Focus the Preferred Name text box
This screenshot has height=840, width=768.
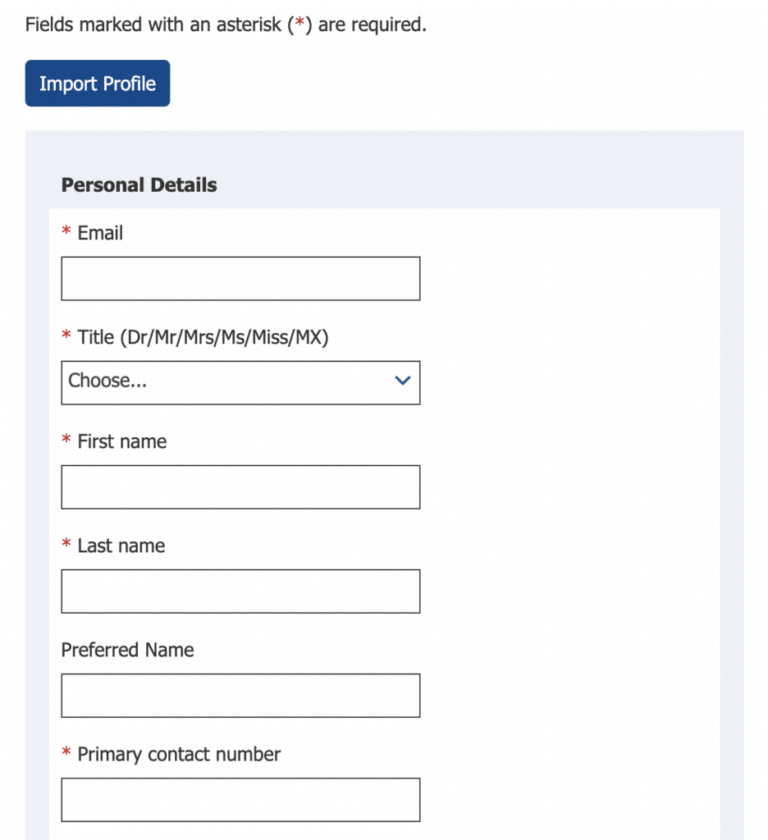(x=240, y=695)
